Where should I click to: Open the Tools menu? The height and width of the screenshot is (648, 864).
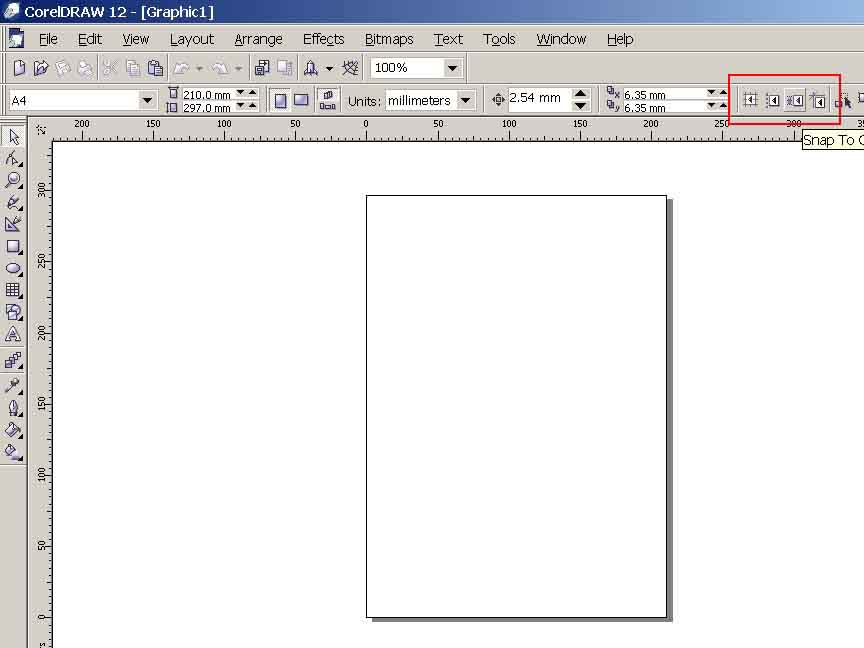(499, 39)
